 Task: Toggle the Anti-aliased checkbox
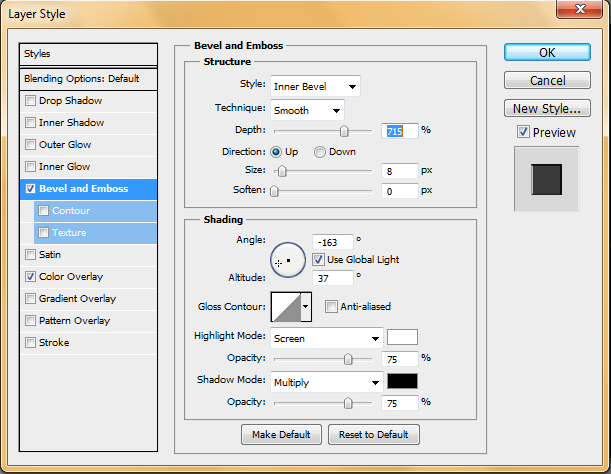pos(331,307)
